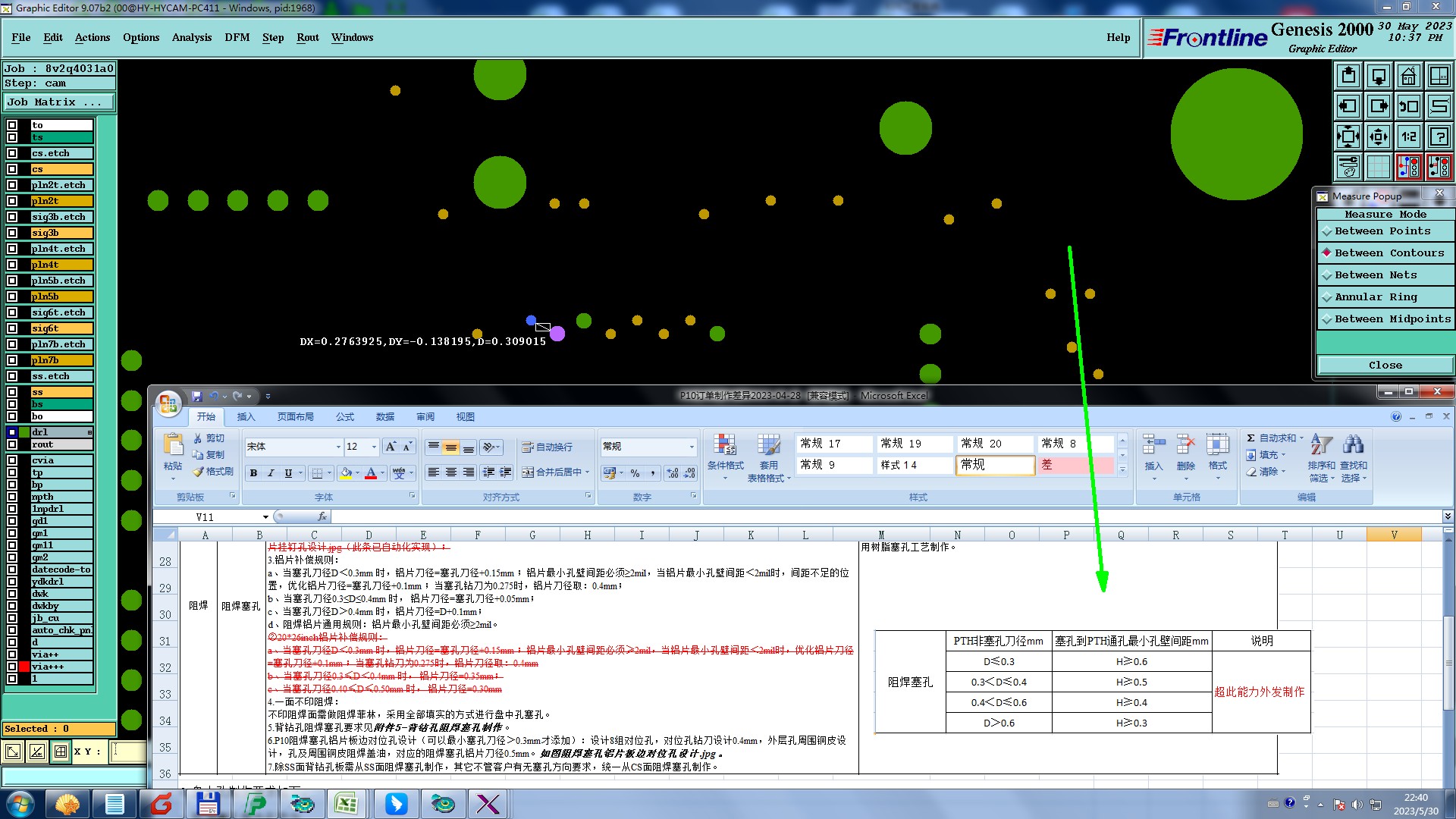
Task: Open Genesis File menu
Action: (x=21, y=37)
